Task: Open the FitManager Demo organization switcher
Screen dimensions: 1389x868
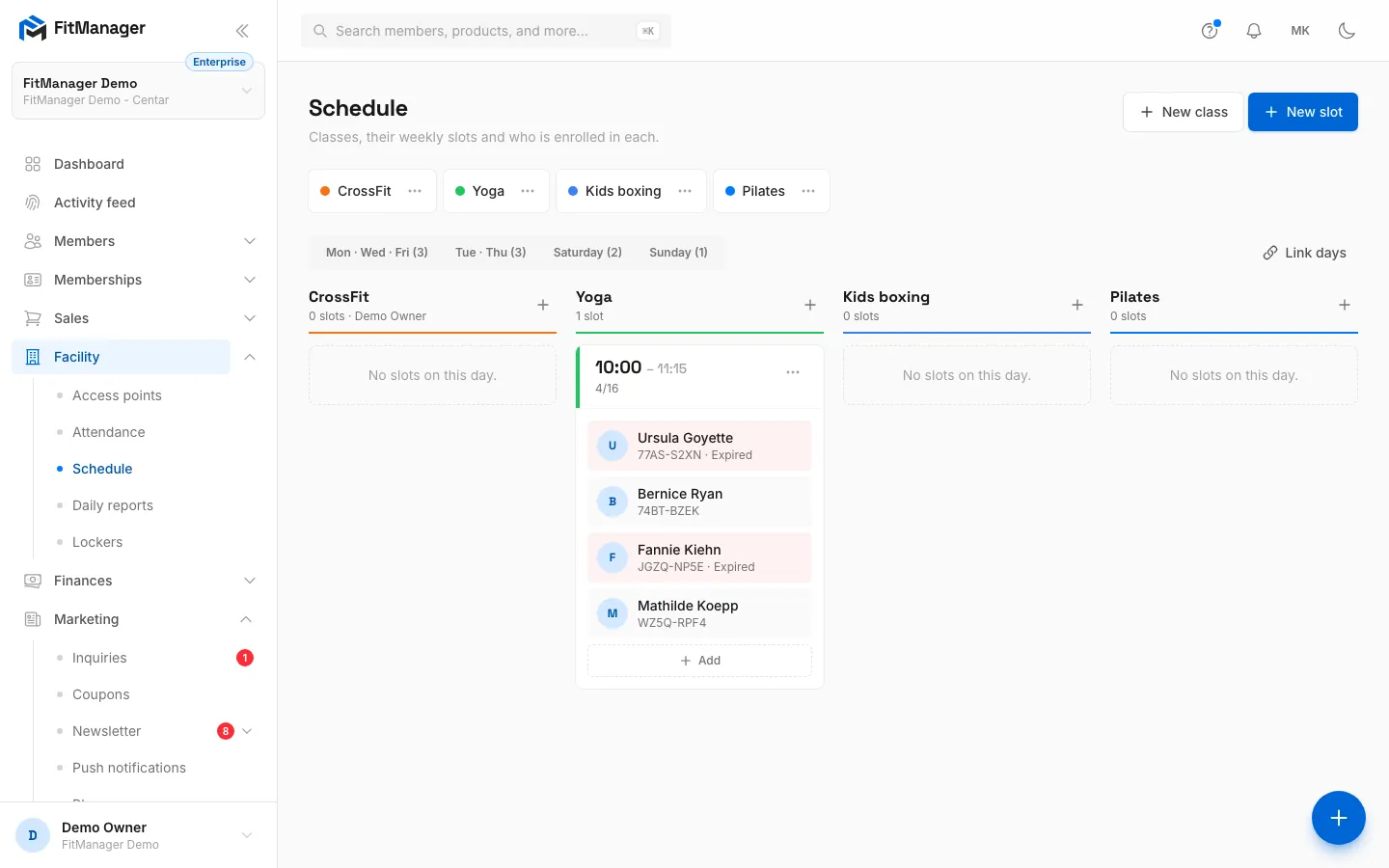Action: point(138,92)
